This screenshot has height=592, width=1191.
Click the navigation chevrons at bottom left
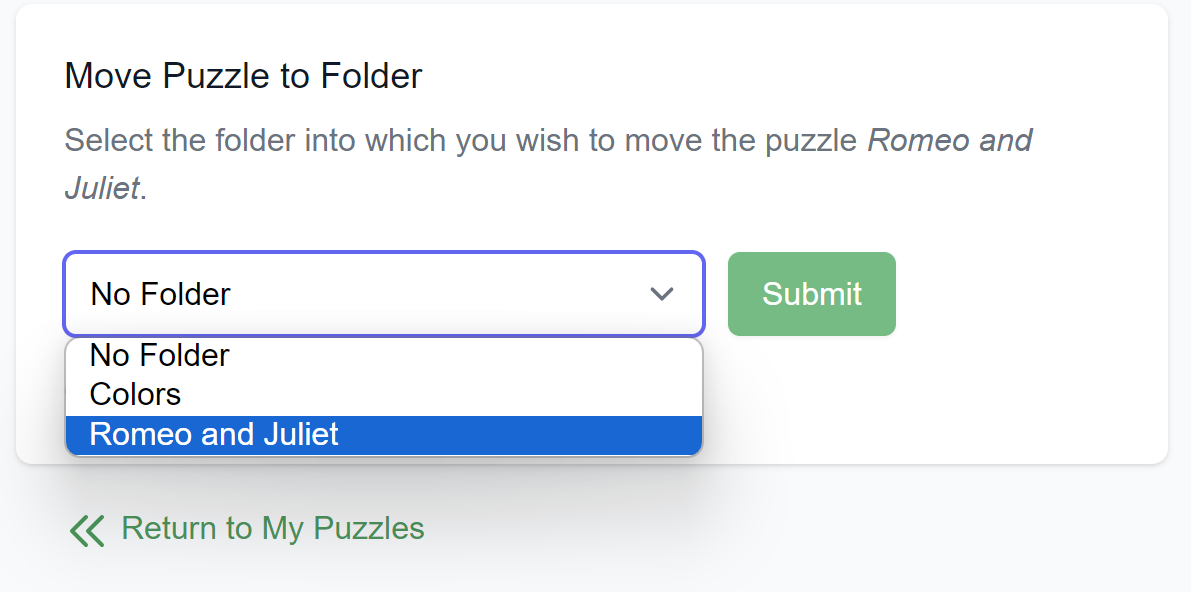pyautogui.click(x=87, y=529)
